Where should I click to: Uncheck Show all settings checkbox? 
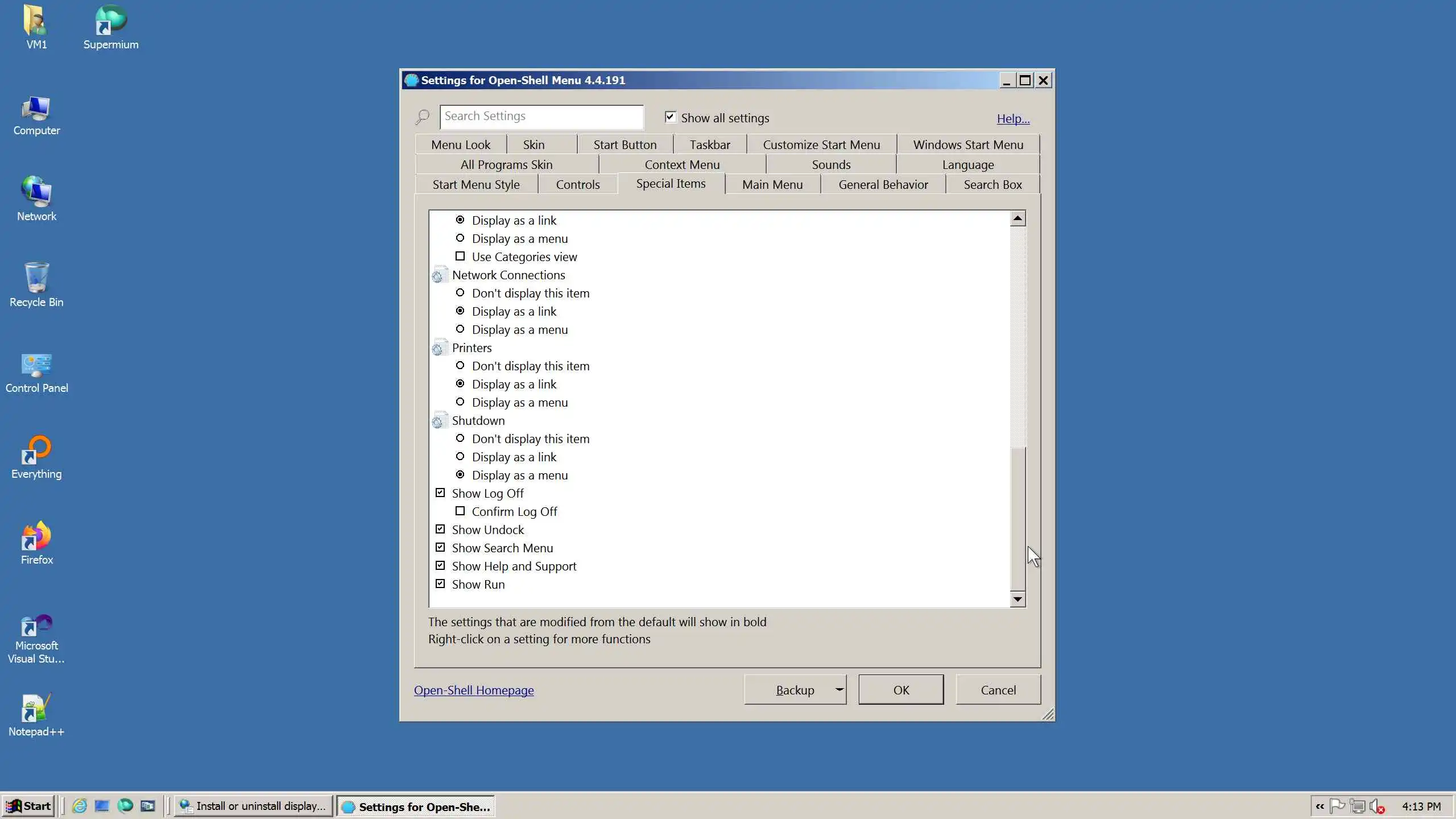point(670,117)
